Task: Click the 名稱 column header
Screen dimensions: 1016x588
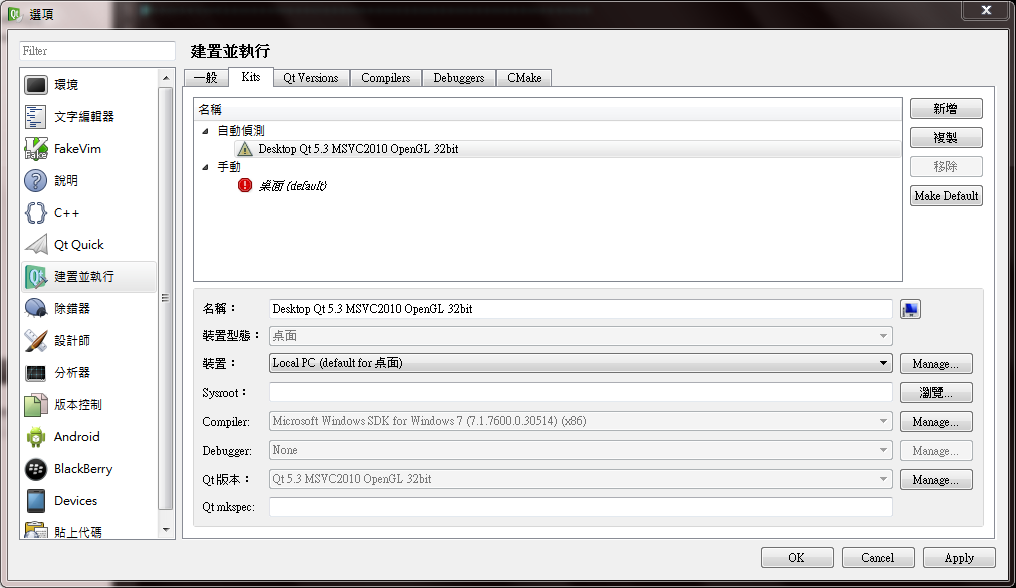Action: pyautogui.click(x=548, y=110)
